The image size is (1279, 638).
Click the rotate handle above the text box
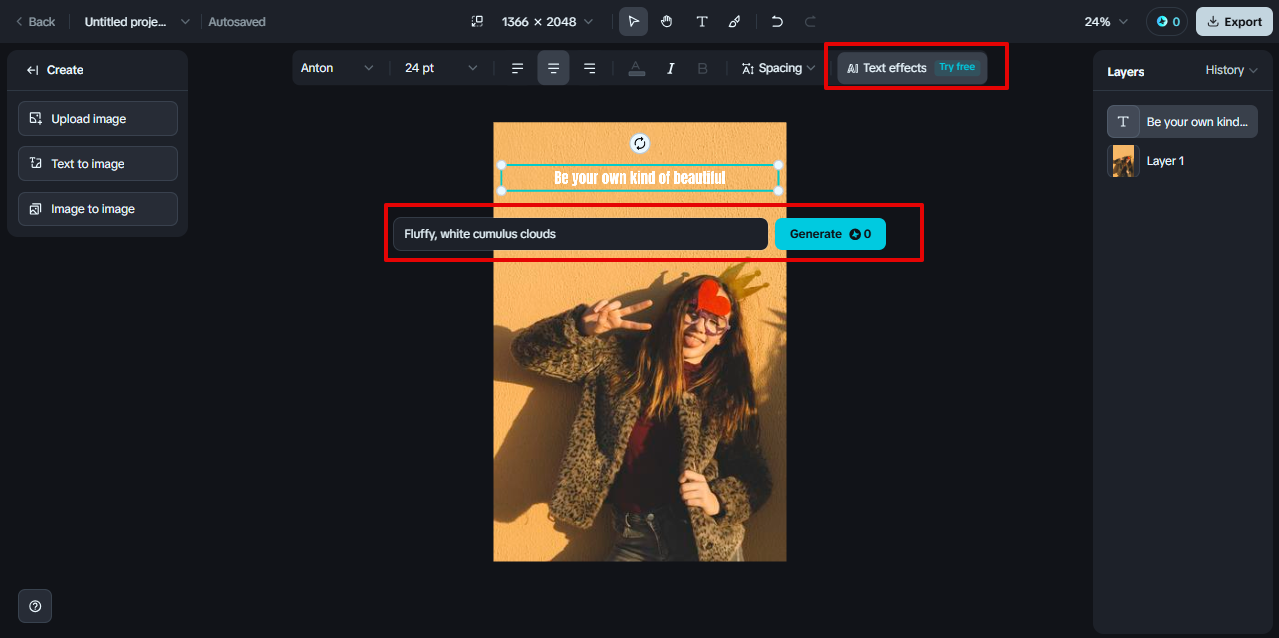click(640, 143)
